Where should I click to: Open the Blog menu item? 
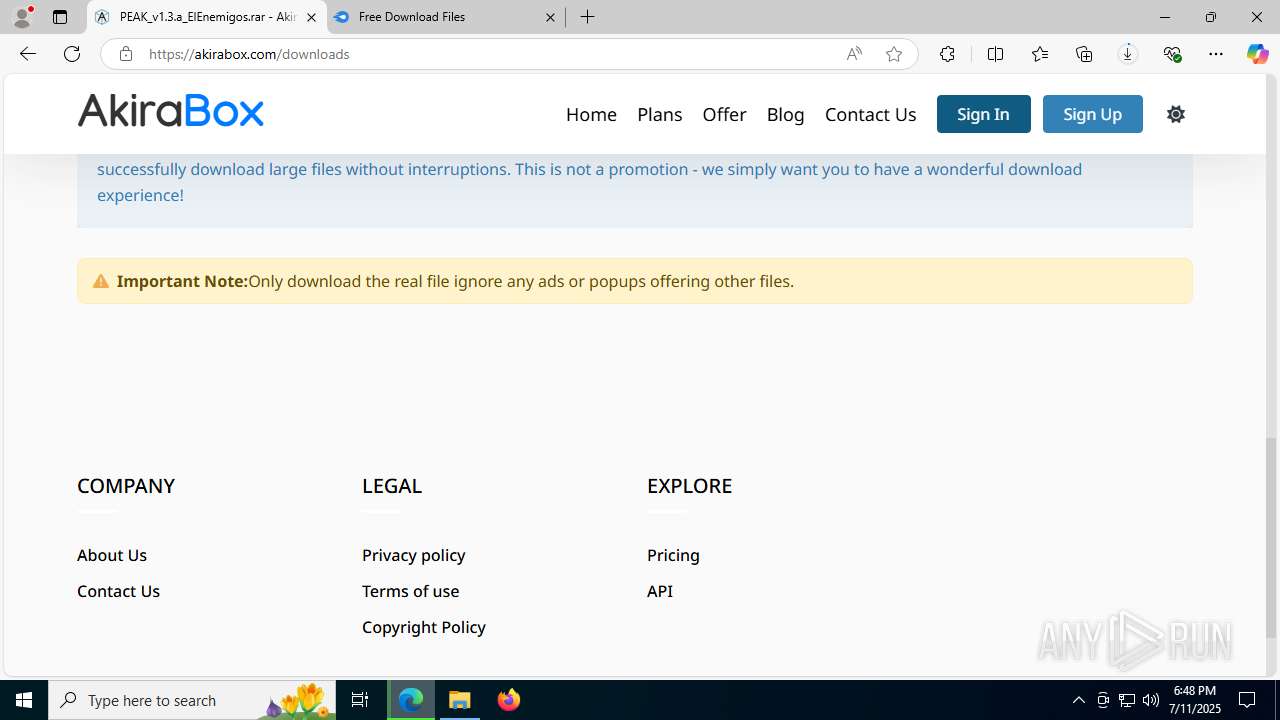click(x=785, y=114)
